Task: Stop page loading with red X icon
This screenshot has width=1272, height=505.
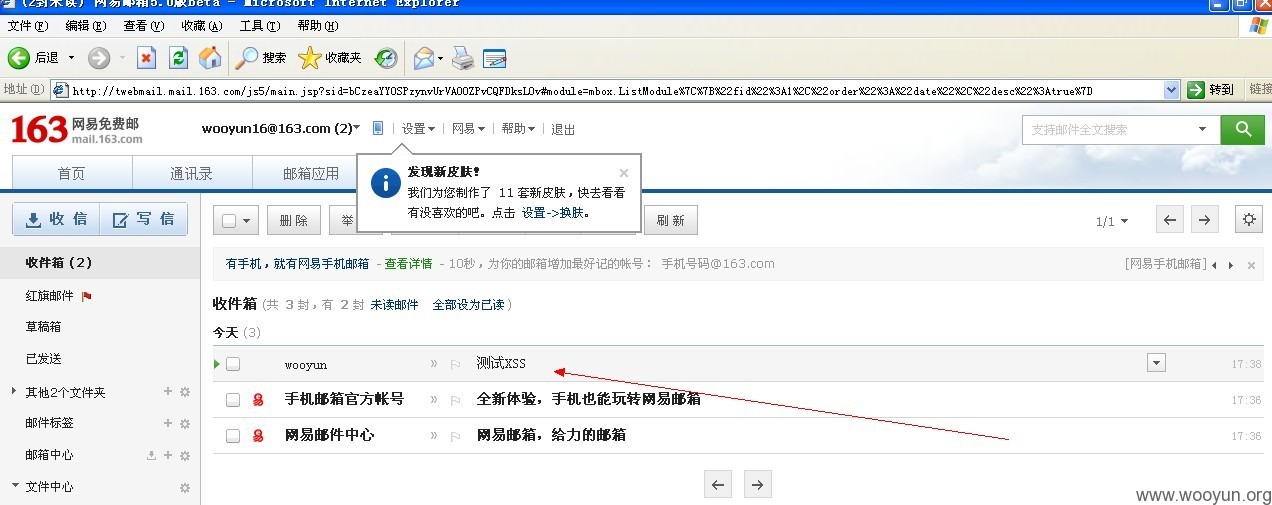Action: 147,58
